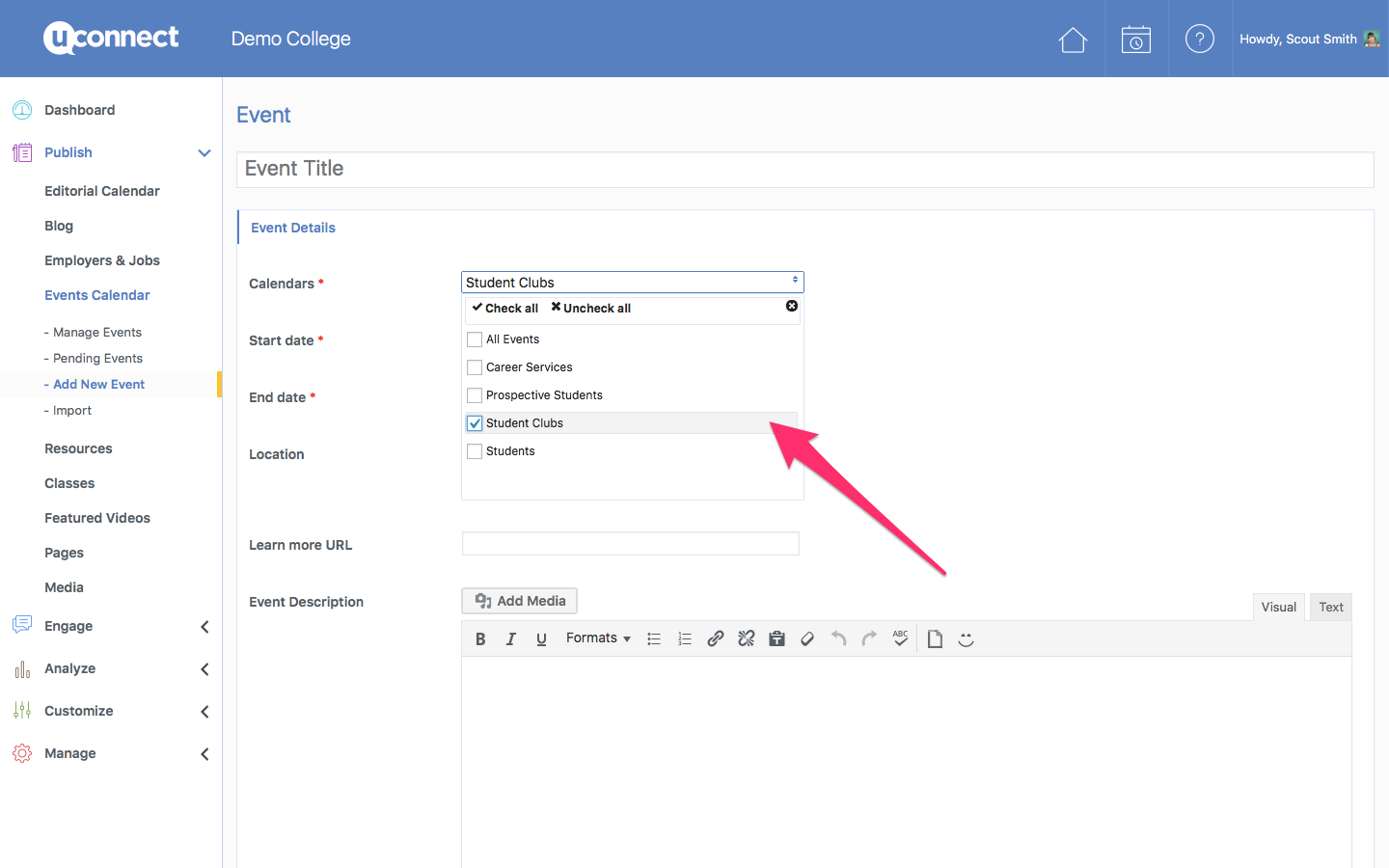This screenshot has height=868, width=1389.
Task: Open Manage Events in sidebar
Action: click(x=97, y=333)
